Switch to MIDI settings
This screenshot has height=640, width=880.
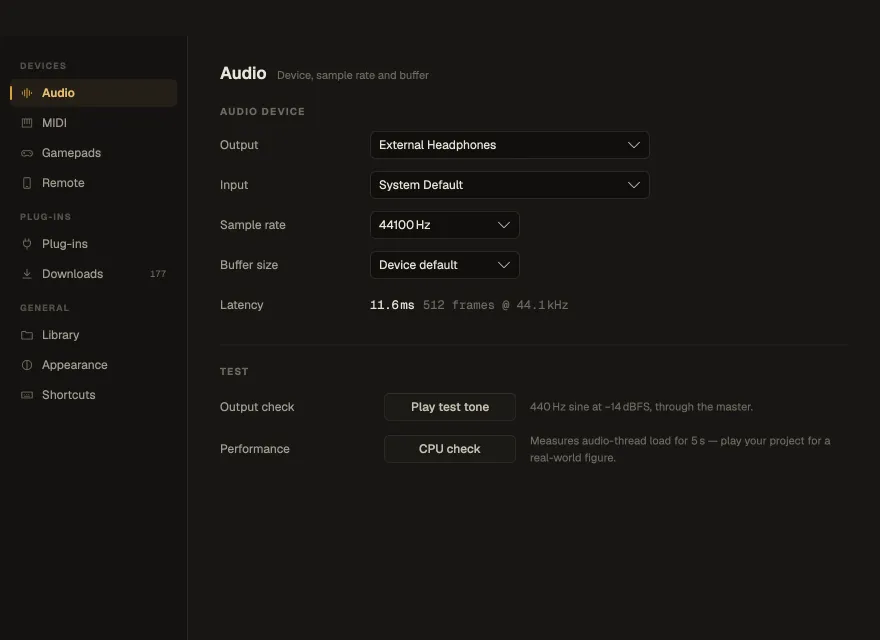(x=94, y=123)
